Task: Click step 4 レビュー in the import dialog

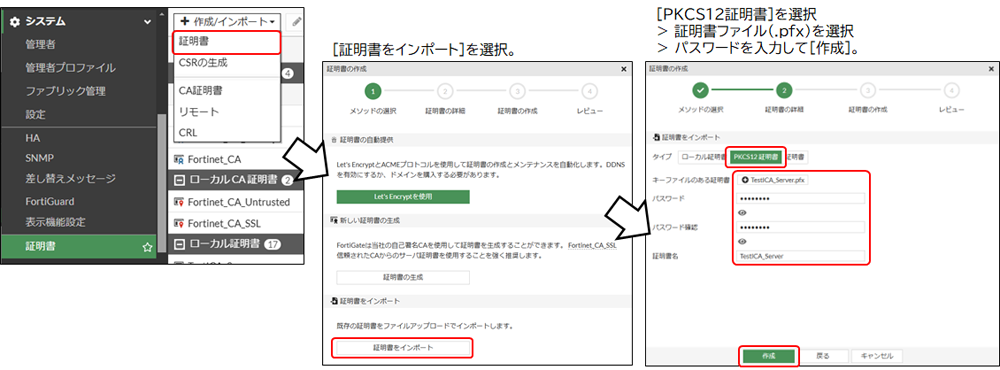Action: click(x=951, y=90)
